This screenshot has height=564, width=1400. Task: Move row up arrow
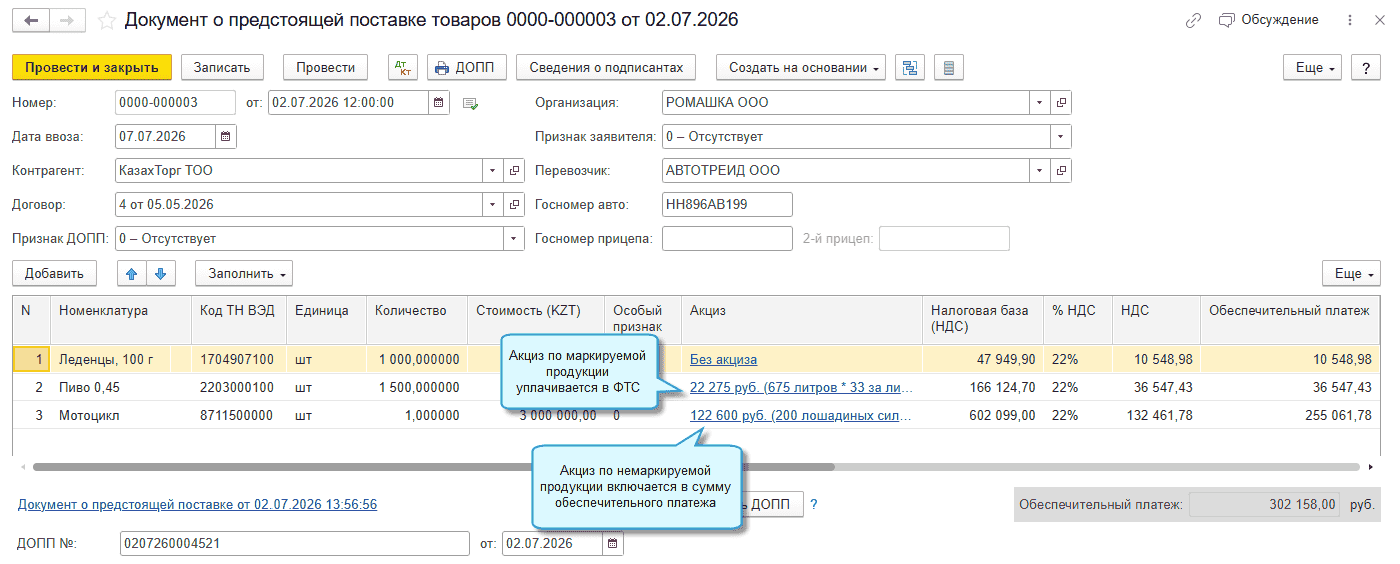tap(132, 273)
